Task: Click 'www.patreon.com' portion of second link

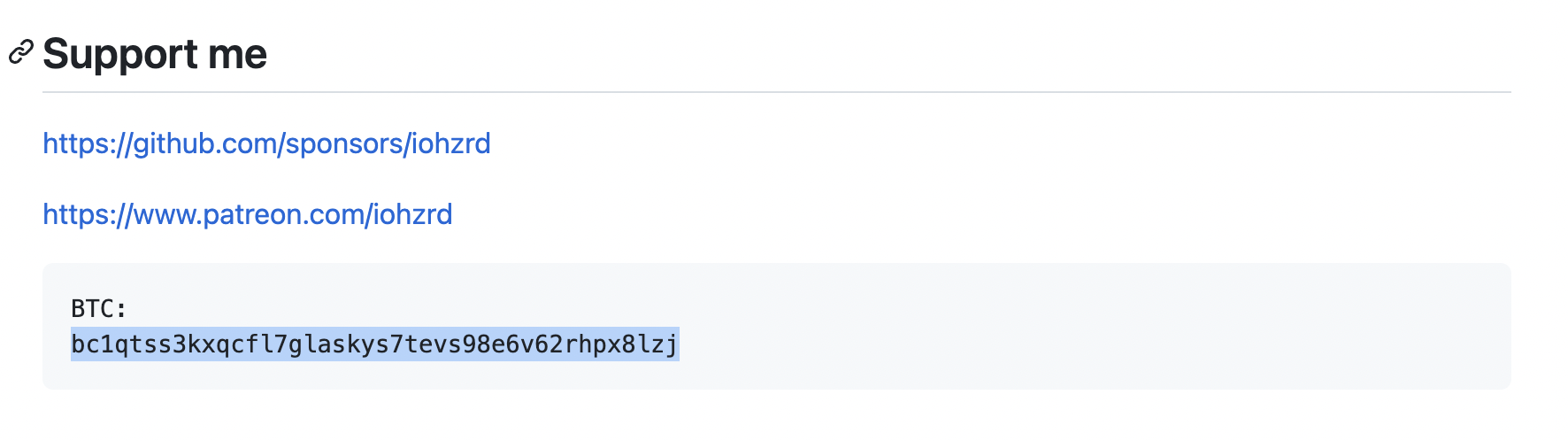Action: [x=249, y=214]
